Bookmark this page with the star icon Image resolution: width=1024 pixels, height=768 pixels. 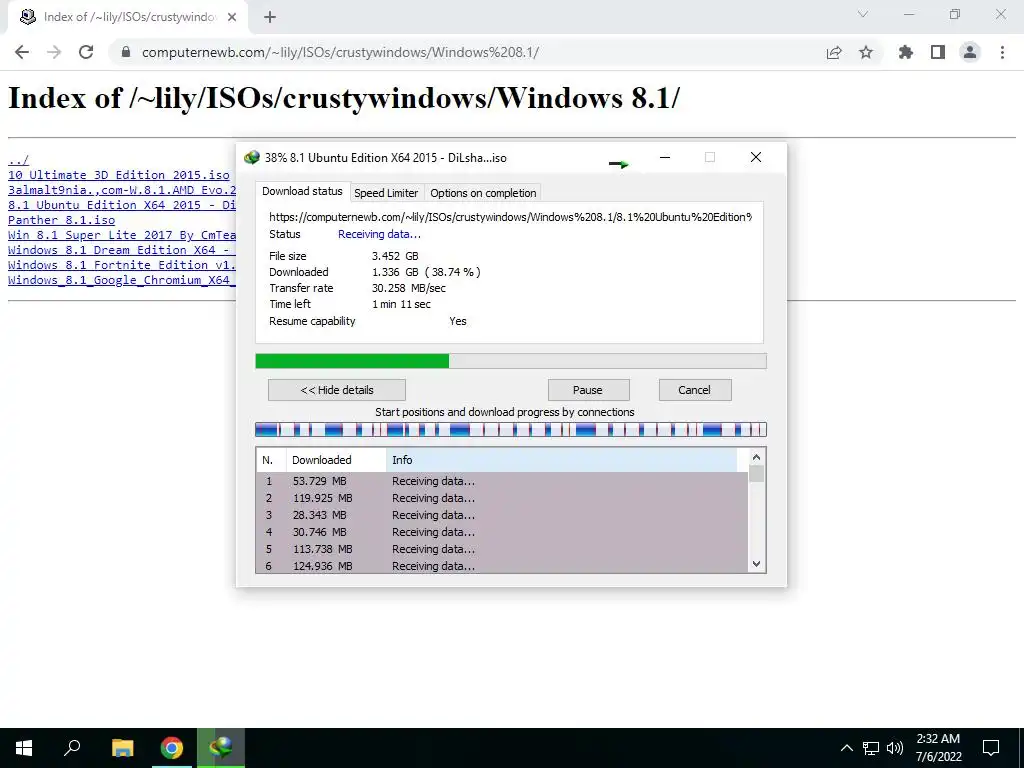click(x=866, y=52)
